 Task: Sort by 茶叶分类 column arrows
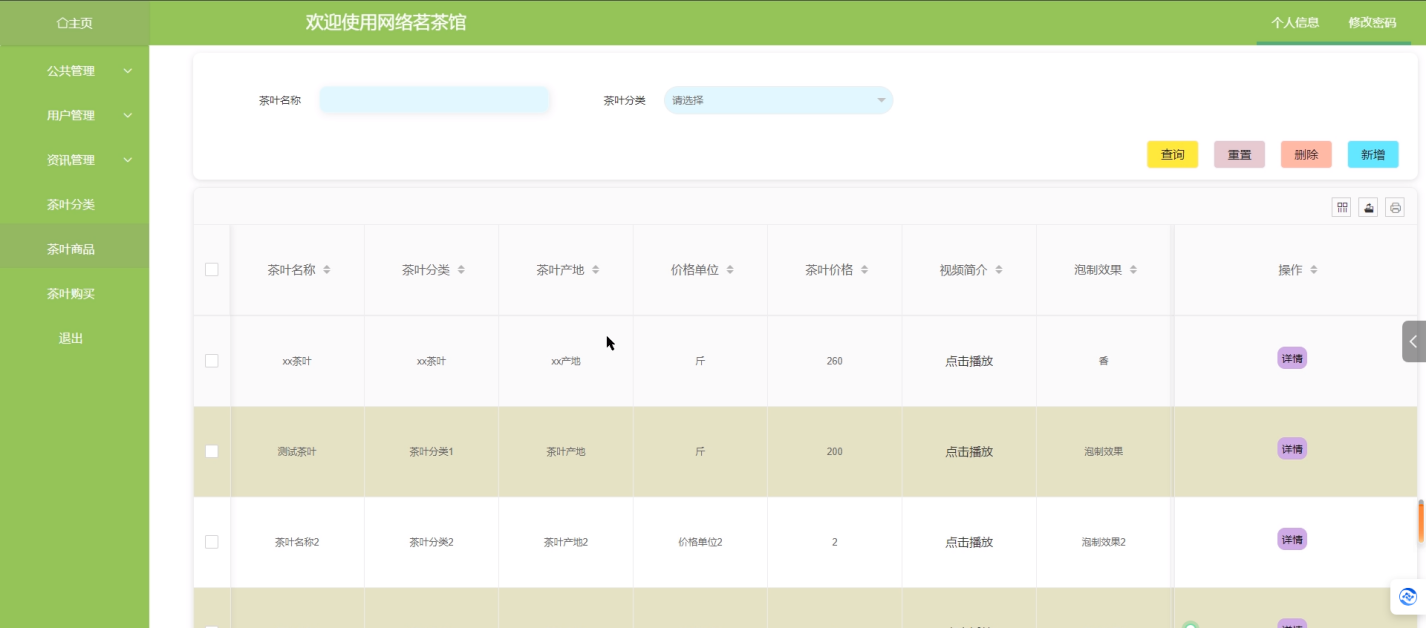click(x=461, y=270)
